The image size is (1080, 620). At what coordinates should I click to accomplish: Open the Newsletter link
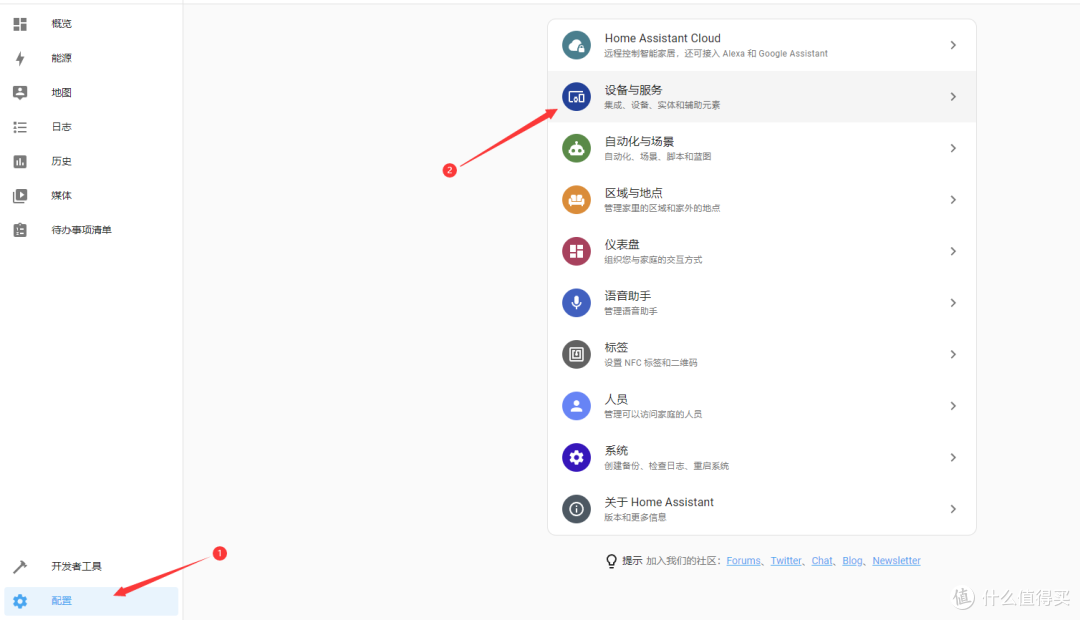[x=896, y=561]
